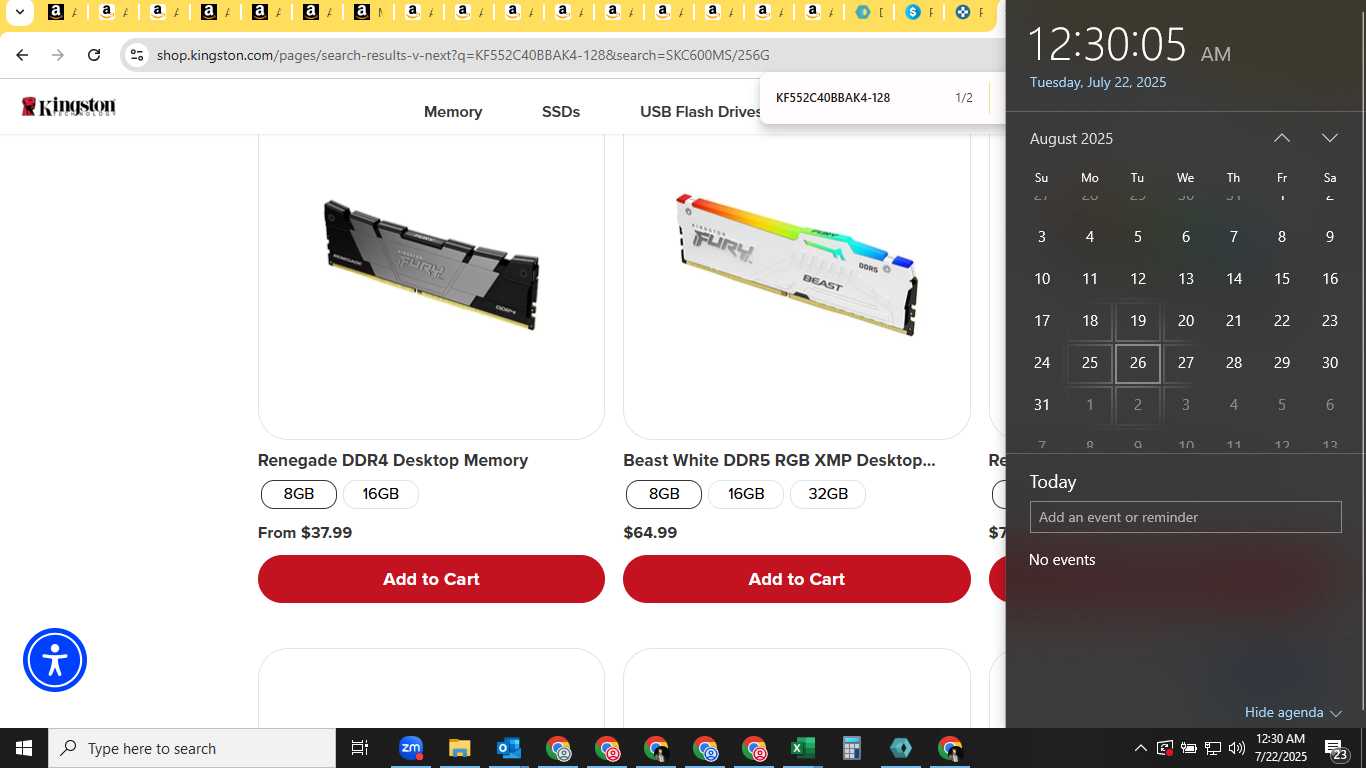Click Beast white RGB memory image
1366x768 pixels.
pos(797,265)
